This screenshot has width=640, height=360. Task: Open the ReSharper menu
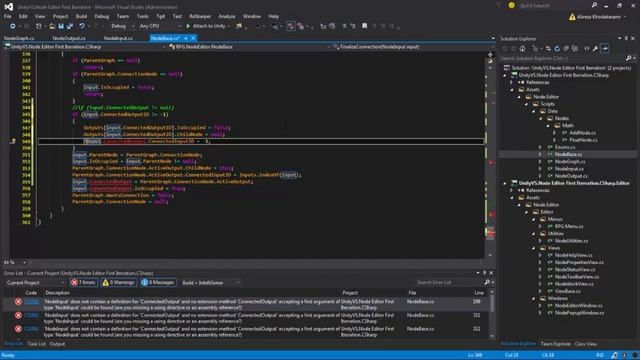click(200, 16)
